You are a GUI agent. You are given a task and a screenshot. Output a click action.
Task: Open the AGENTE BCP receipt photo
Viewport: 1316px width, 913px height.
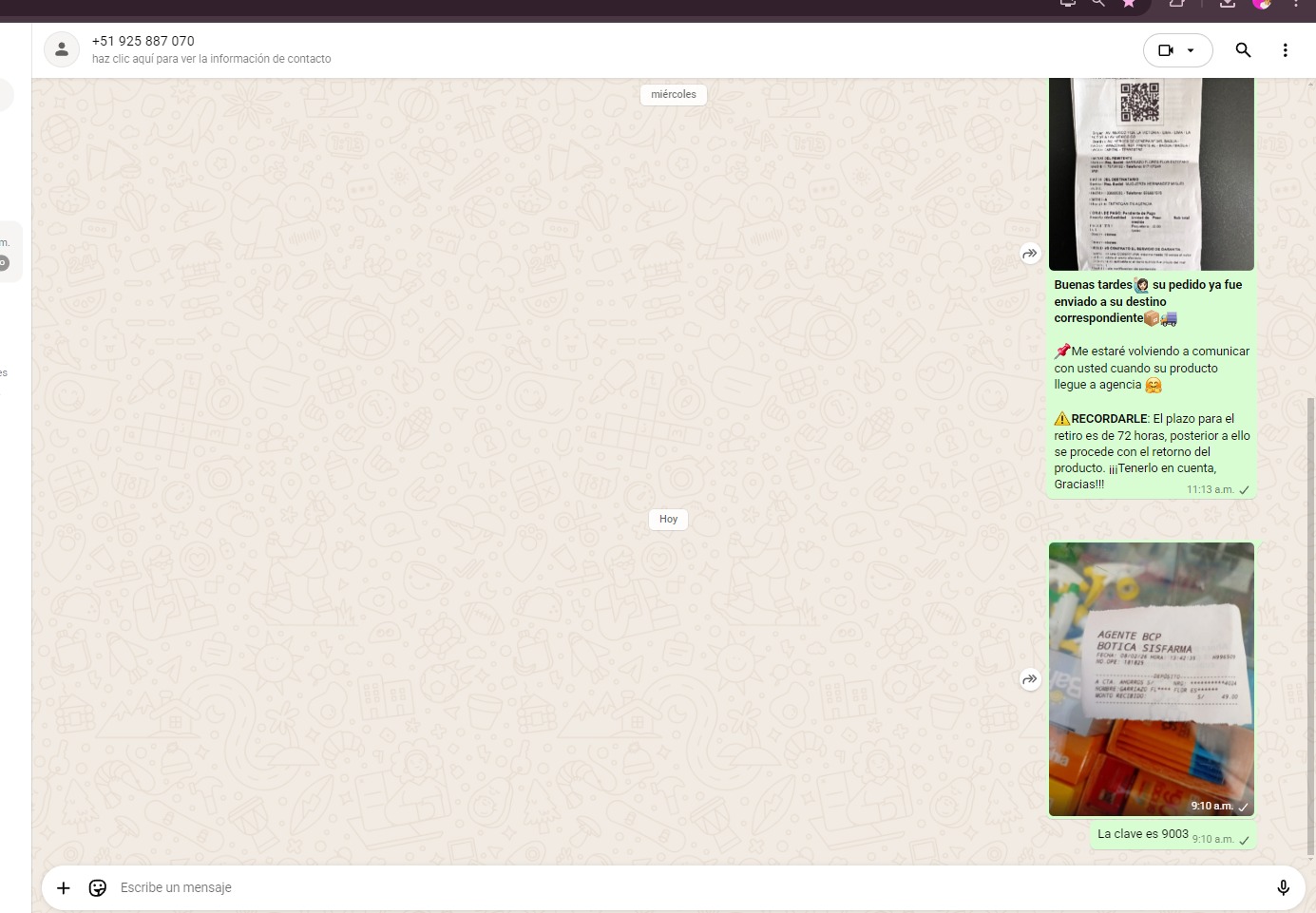click(1151, 678)
